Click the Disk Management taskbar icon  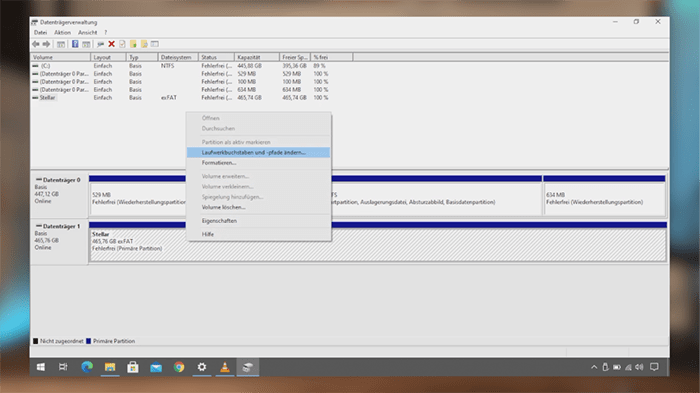coord(248,367)
